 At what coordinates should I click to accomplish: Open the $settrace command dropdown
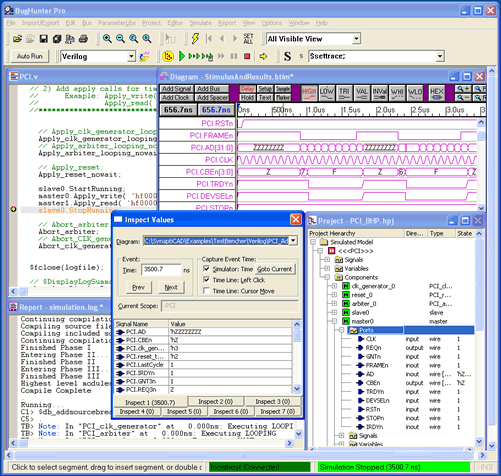pyautogui.click(x=440, y=56)
